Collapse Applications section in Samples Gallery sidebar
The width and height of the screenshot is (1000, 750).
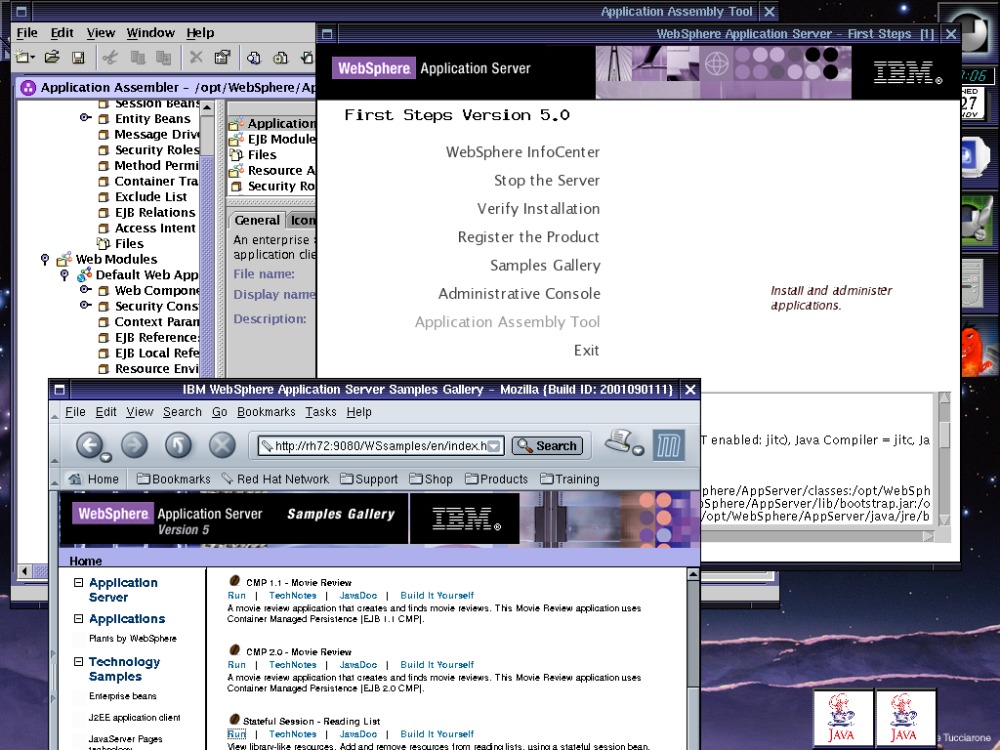[78, 619]
